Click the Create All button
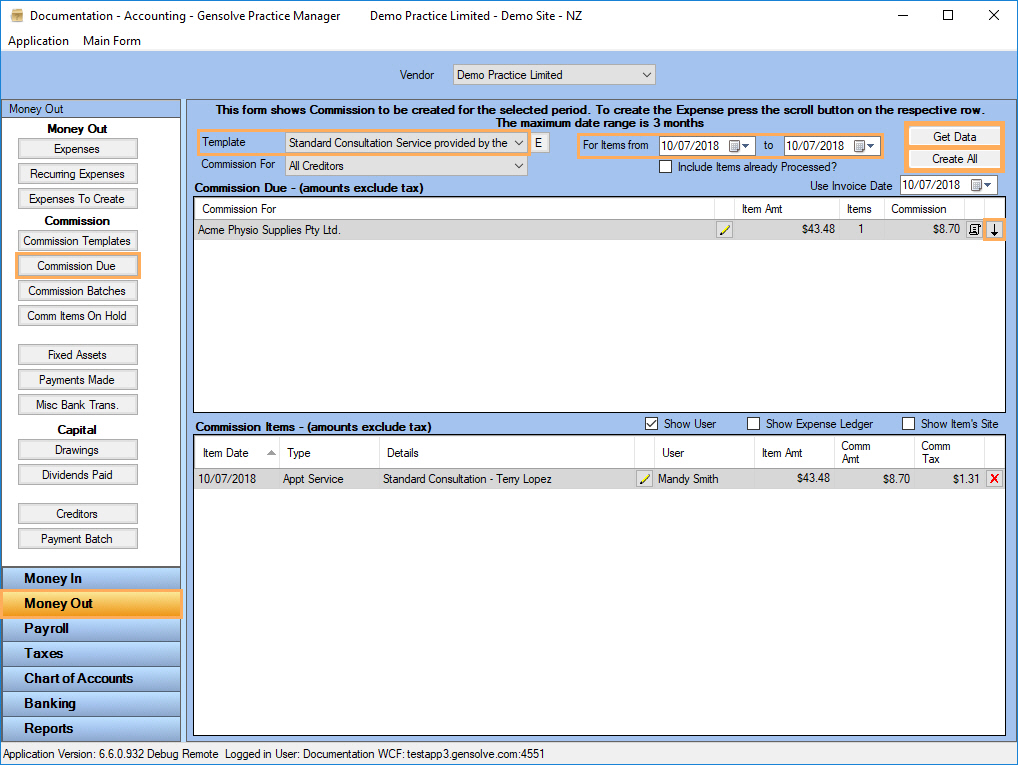The height and width of the screenshot is (765, 1018). (x=954, y=159)
